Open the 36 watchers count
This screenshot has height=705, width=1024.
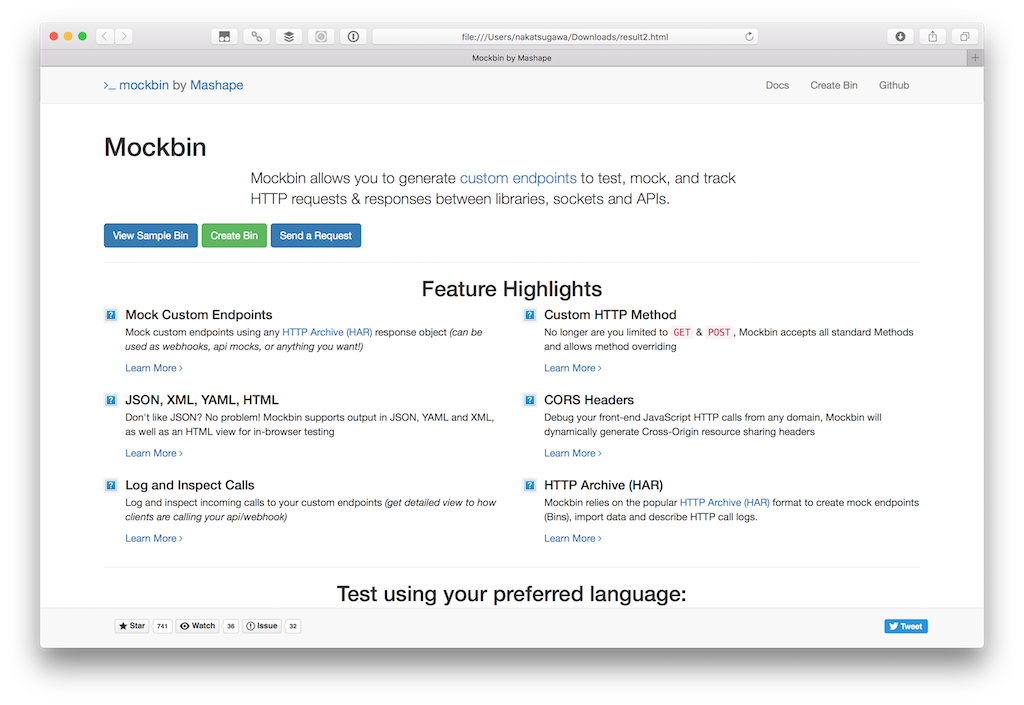[231, 626]
